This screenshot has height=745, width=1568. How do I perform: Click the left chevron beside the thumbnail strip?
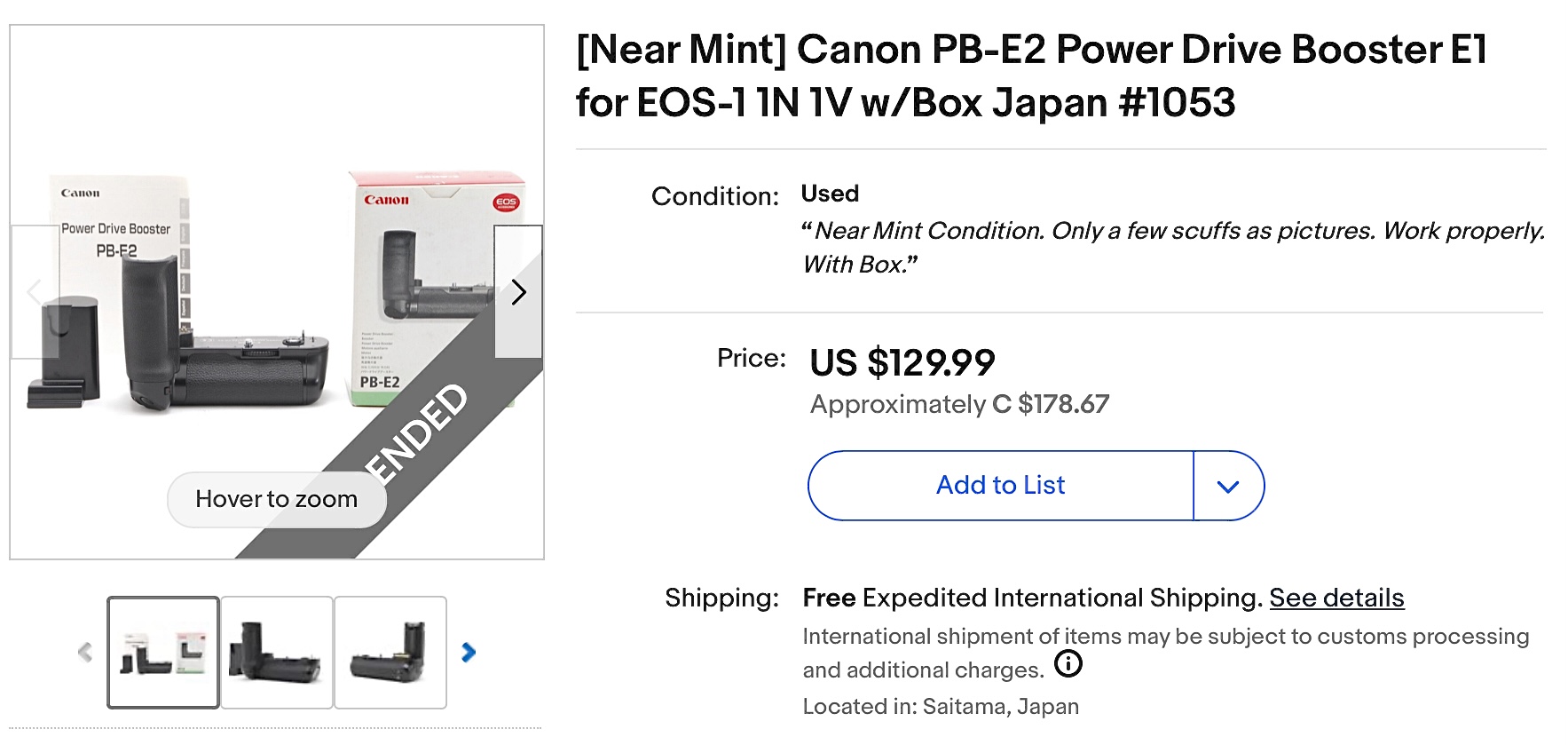coord(84,651)
